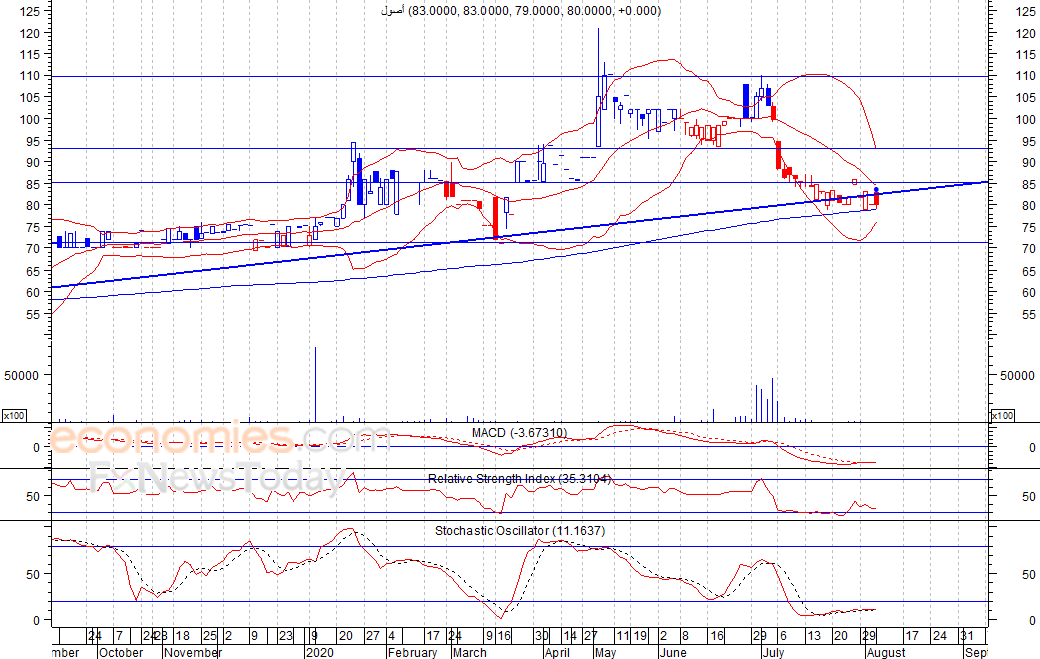The height and width of the screenshot is (659, 1040).
Task: Click the 55 price label on the left axis
Action: point(33,314)
